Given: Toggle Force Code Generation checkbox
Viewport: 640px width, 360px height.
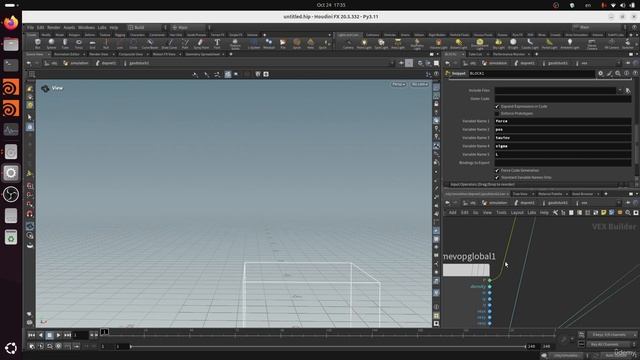Looking at the screenshot, I should (497, 171).
